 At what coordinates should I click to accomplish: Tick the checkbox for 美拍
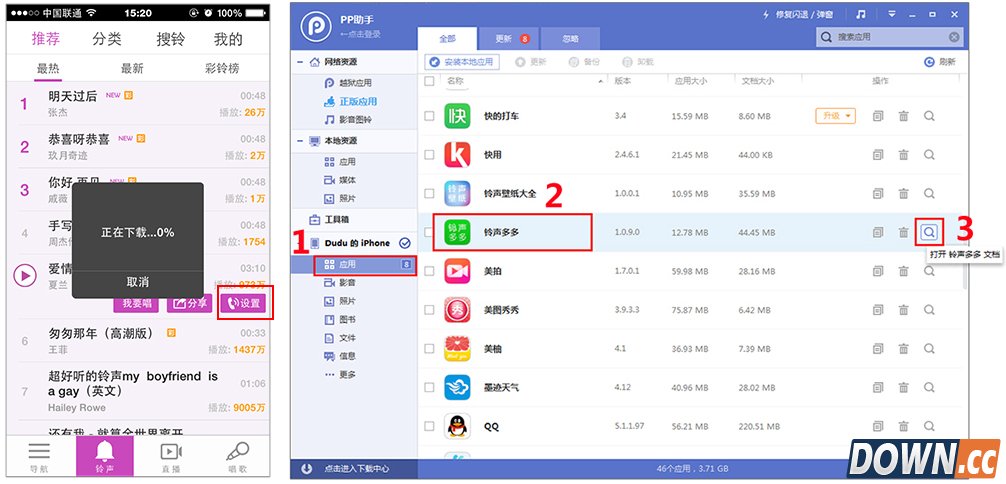[x=429, y=271]
